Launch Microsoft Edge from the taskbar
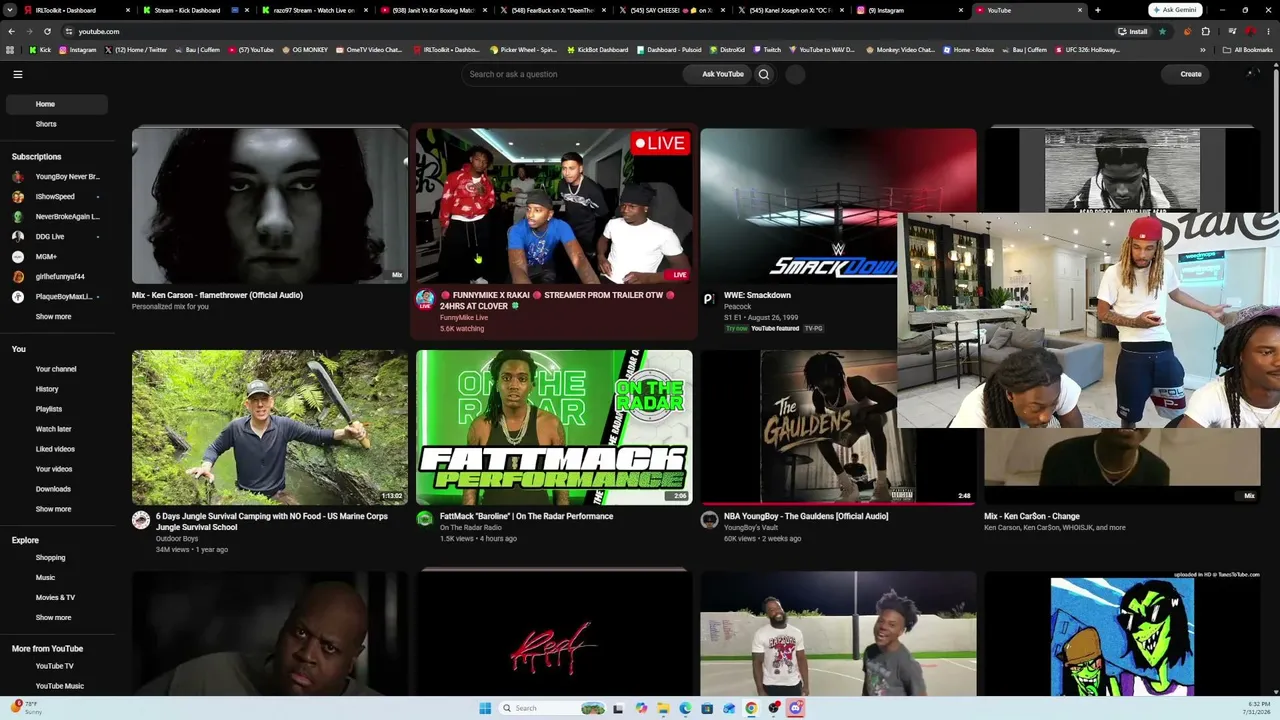Screen dimensions: 1280x720 click(685, 708)
